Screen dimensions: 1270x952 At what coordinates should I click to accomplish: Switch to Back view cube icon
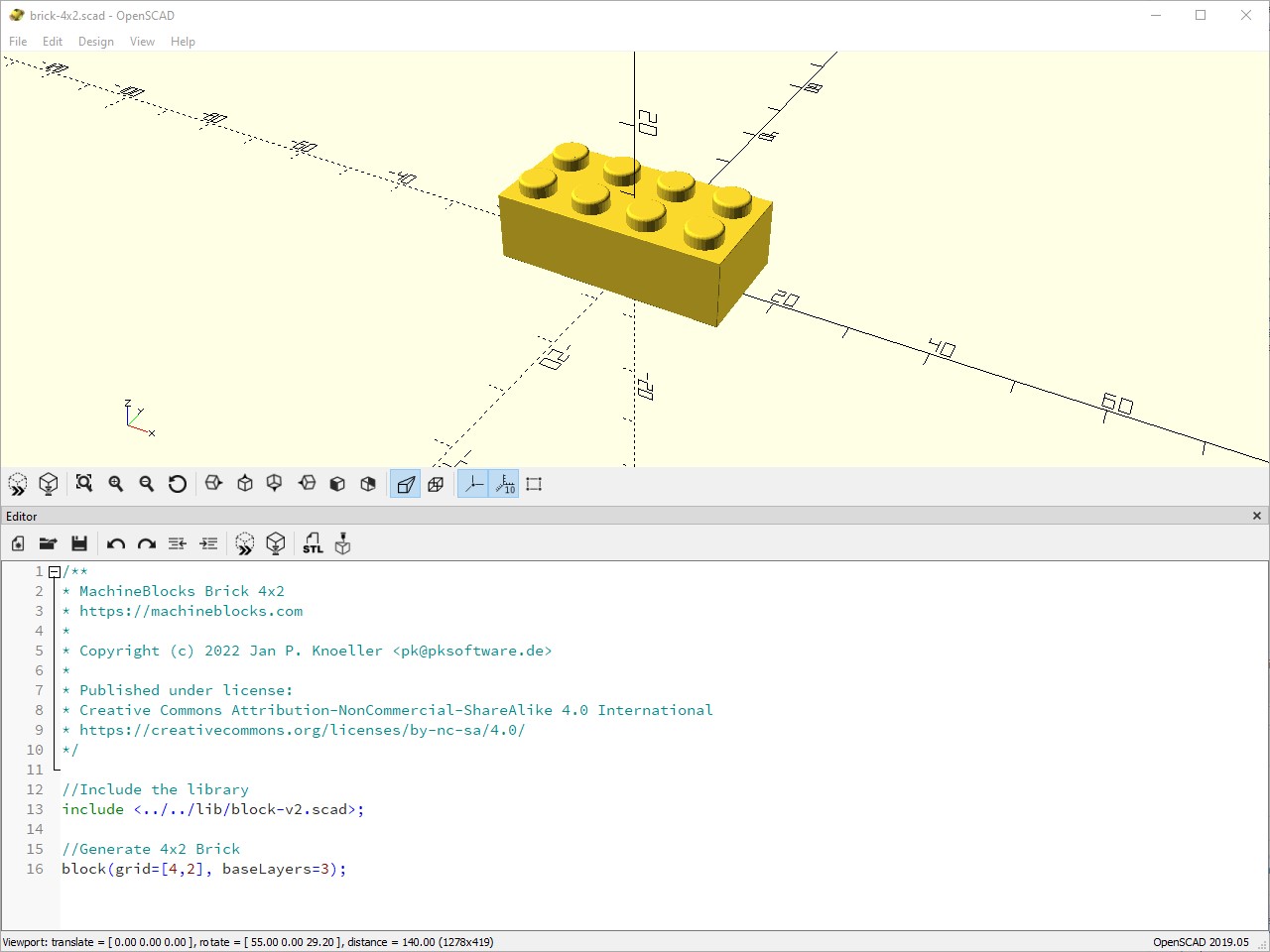pos(368,484)
